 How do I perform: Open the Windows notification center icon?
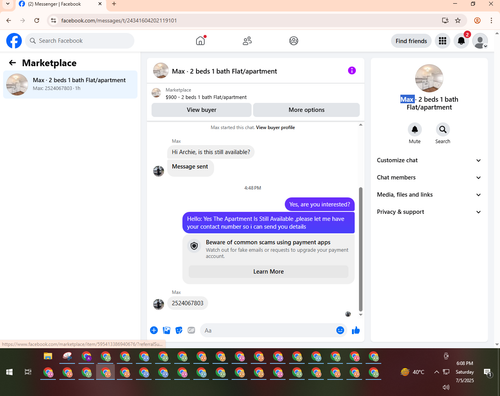pos(488,372)
